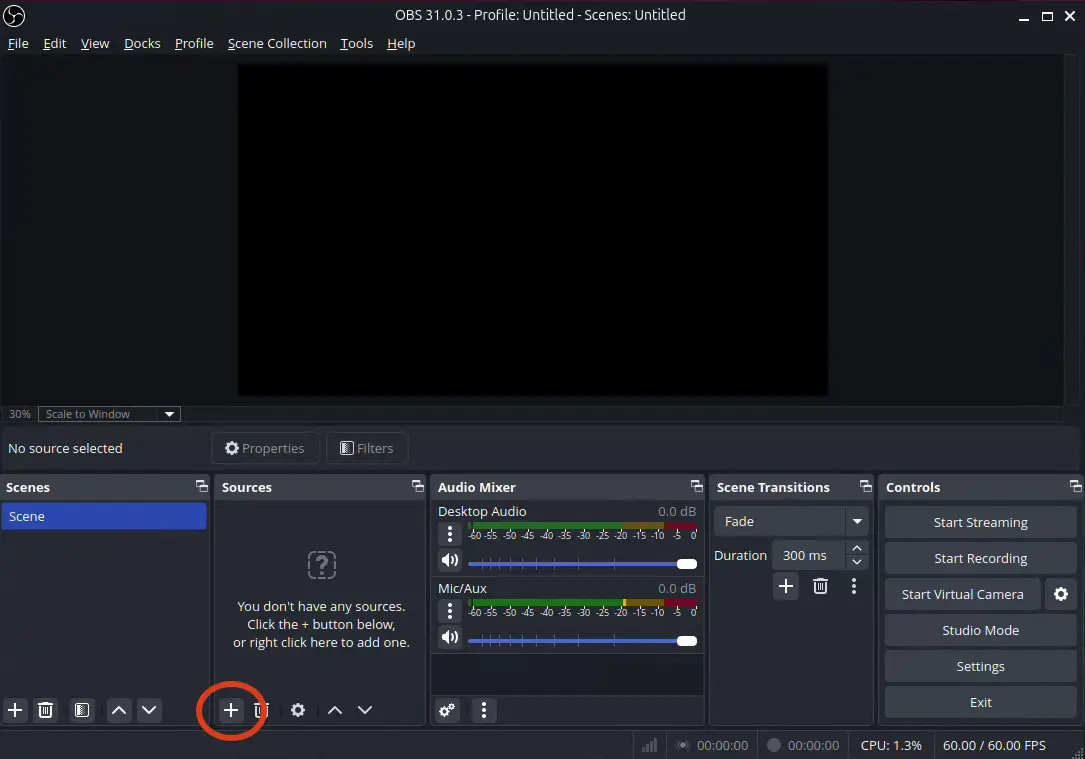
Task: Click the Mic/Aux 0.0 dB value
Action: click(677, 588)
